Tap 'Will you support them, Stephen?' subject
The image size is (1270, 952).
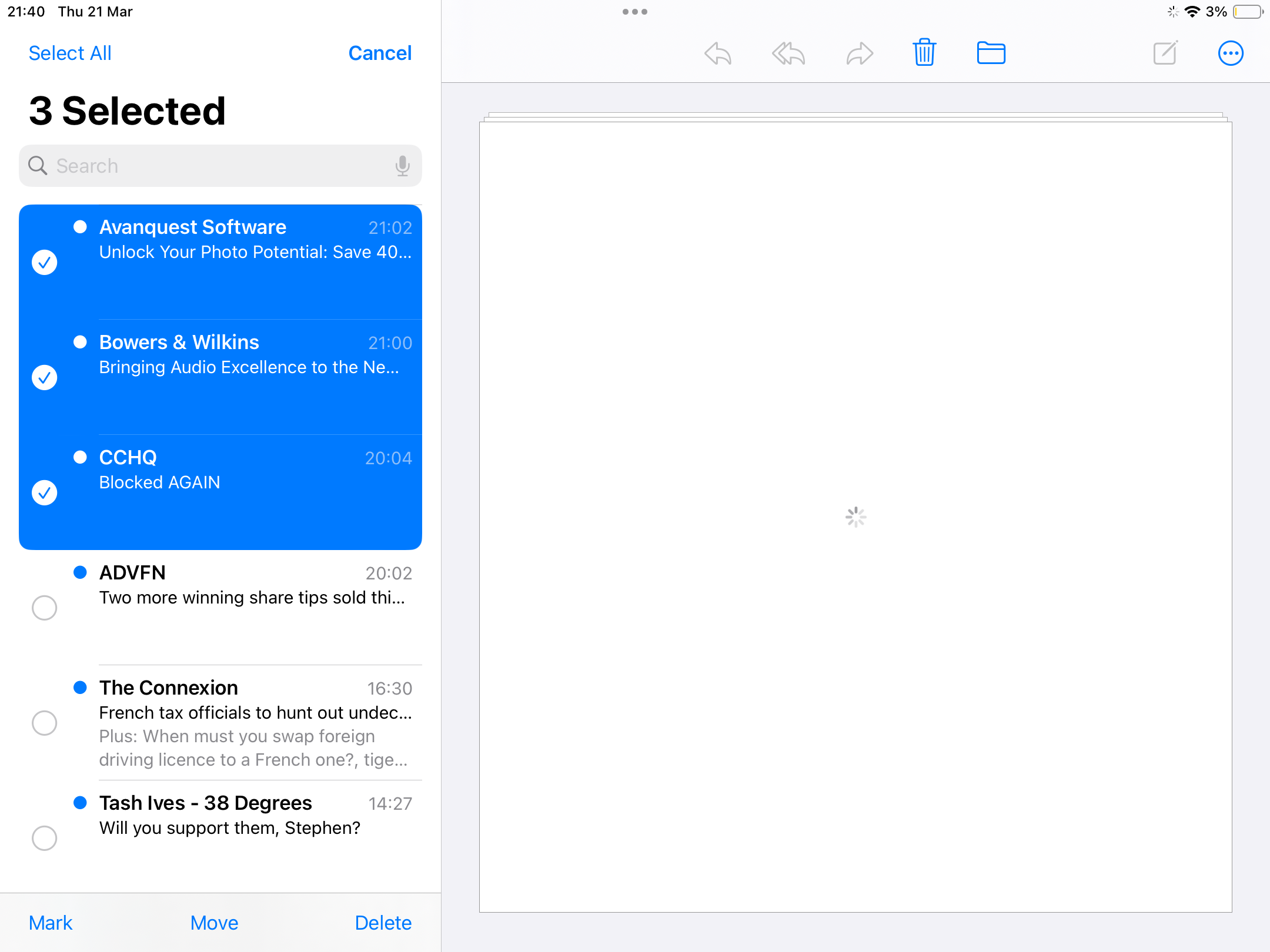click(x=230, y=828)
